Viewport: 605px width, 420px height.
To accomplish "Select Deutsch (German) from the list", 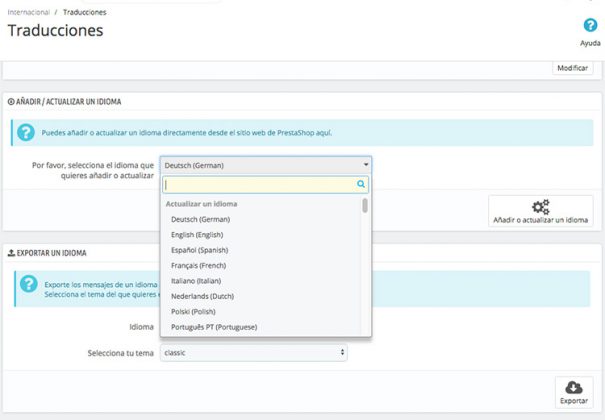I will tap(200, 219).
